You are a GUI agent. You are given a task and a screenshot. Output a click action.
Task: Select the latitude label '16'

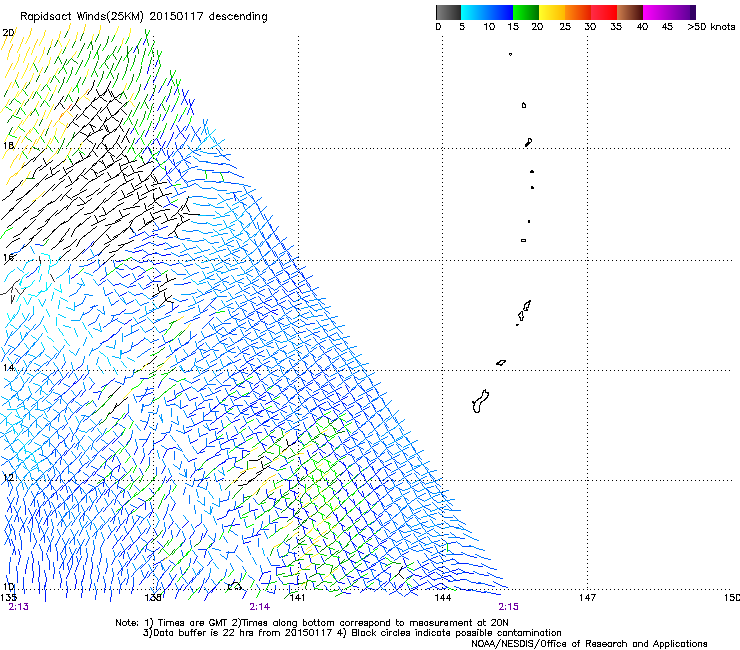[x=8, y=257]
